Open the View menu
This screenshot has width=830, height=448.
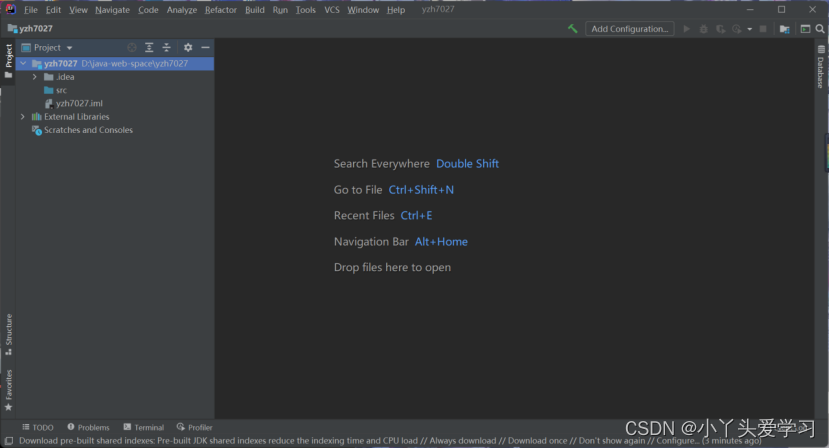[x=78, y=10]
